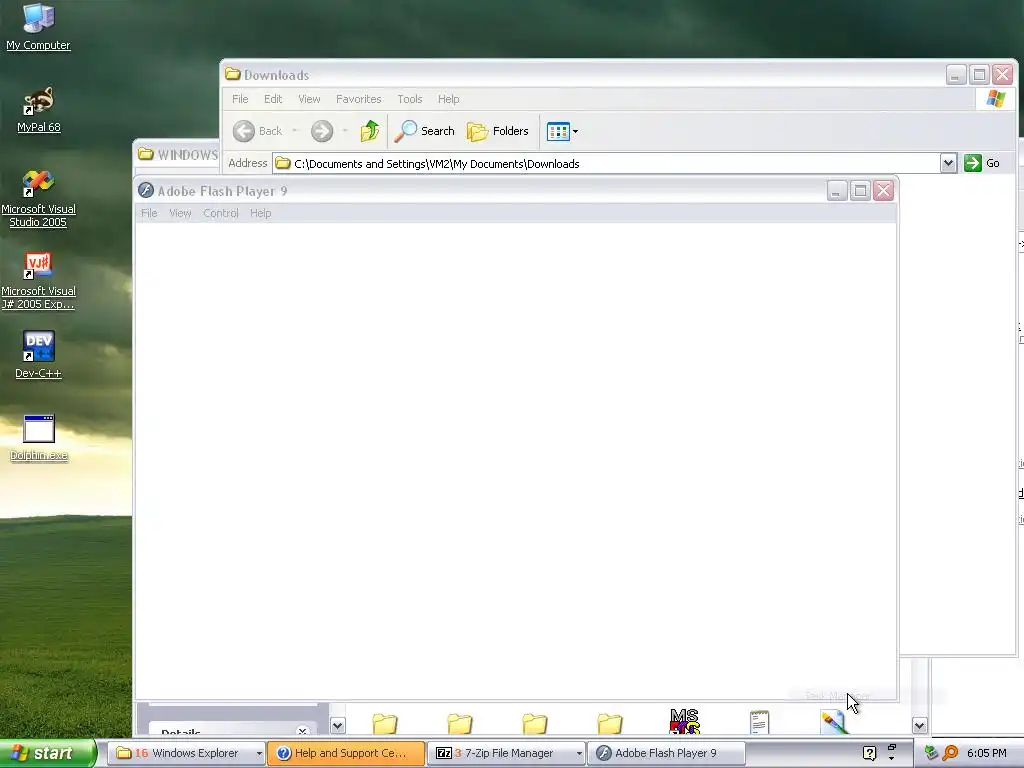Click the help question mark taskbar icon
This screenshot has width=1024, height=768.
869,753
